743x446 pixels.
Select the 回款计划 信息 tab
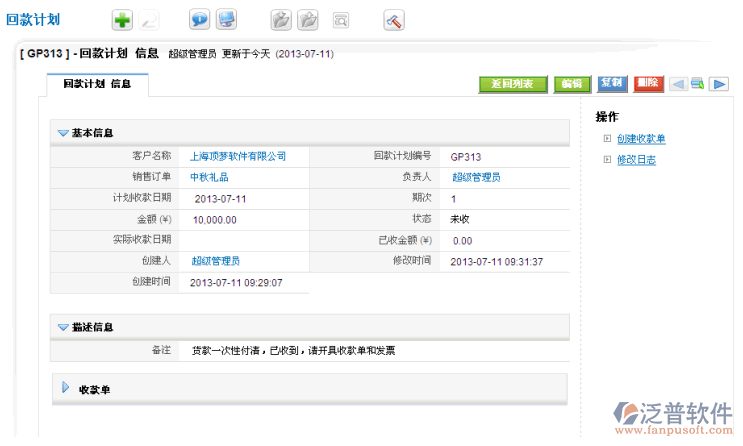[97, 85]
